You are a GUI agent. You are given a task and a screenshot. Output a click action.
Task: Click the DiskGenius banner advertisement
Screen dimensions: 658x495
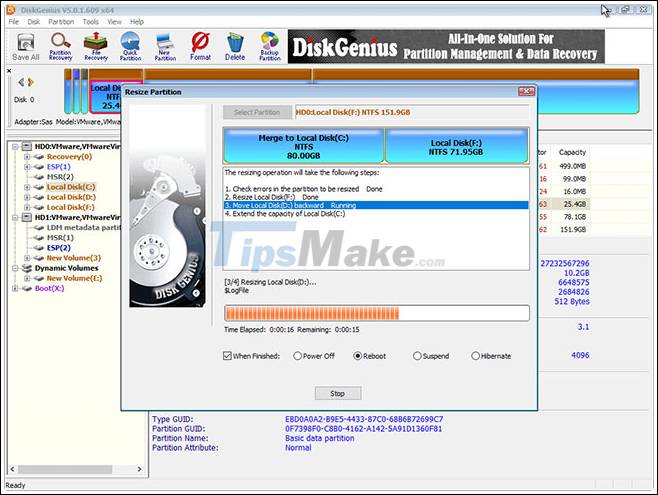pyautogui.click(x=446, y=47)
